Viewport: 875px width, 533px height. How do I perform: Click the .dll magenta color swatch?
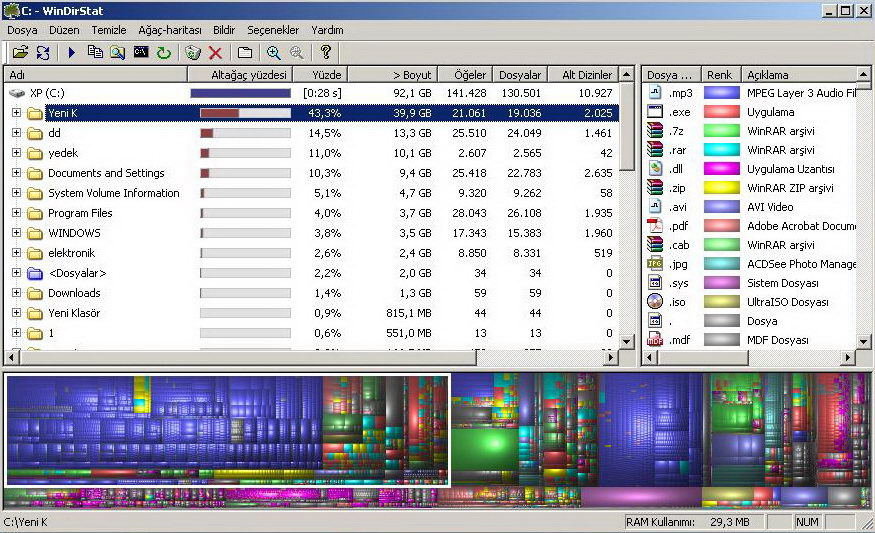(x=722, y=169)
